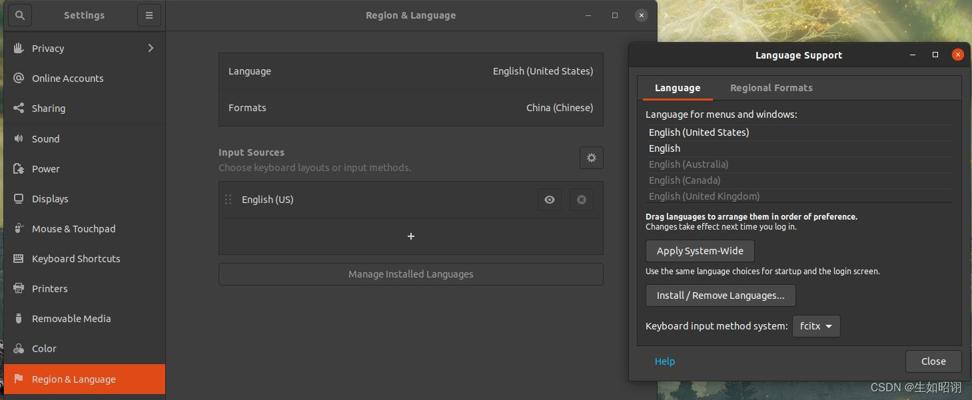Add input source with plus icon
Image resolution: width=972 pixels, height=400 pixels.
click(410, 236)
